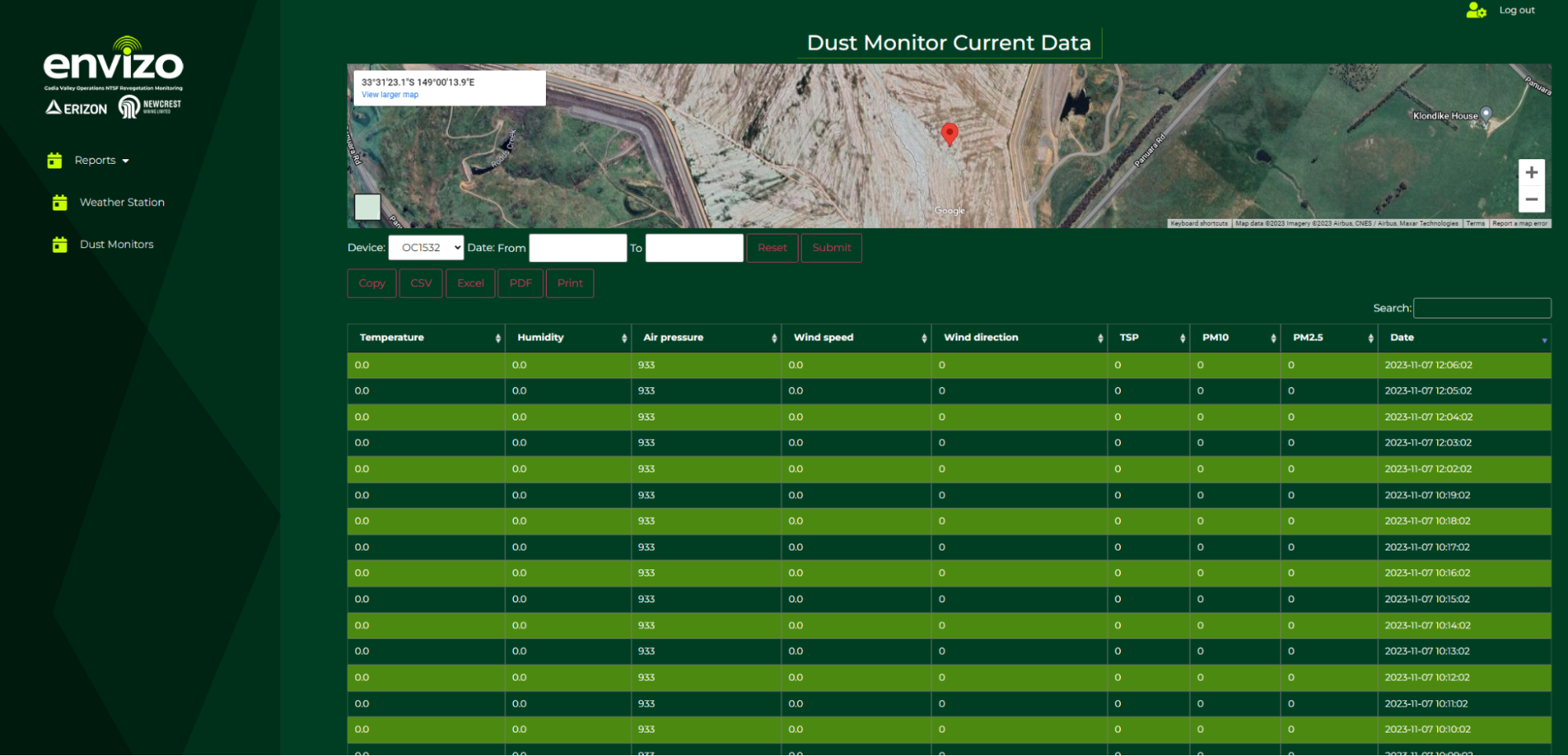Focus the Date From input field
Viewport: 1568px width, 756px height.
[x=578, y=248]
